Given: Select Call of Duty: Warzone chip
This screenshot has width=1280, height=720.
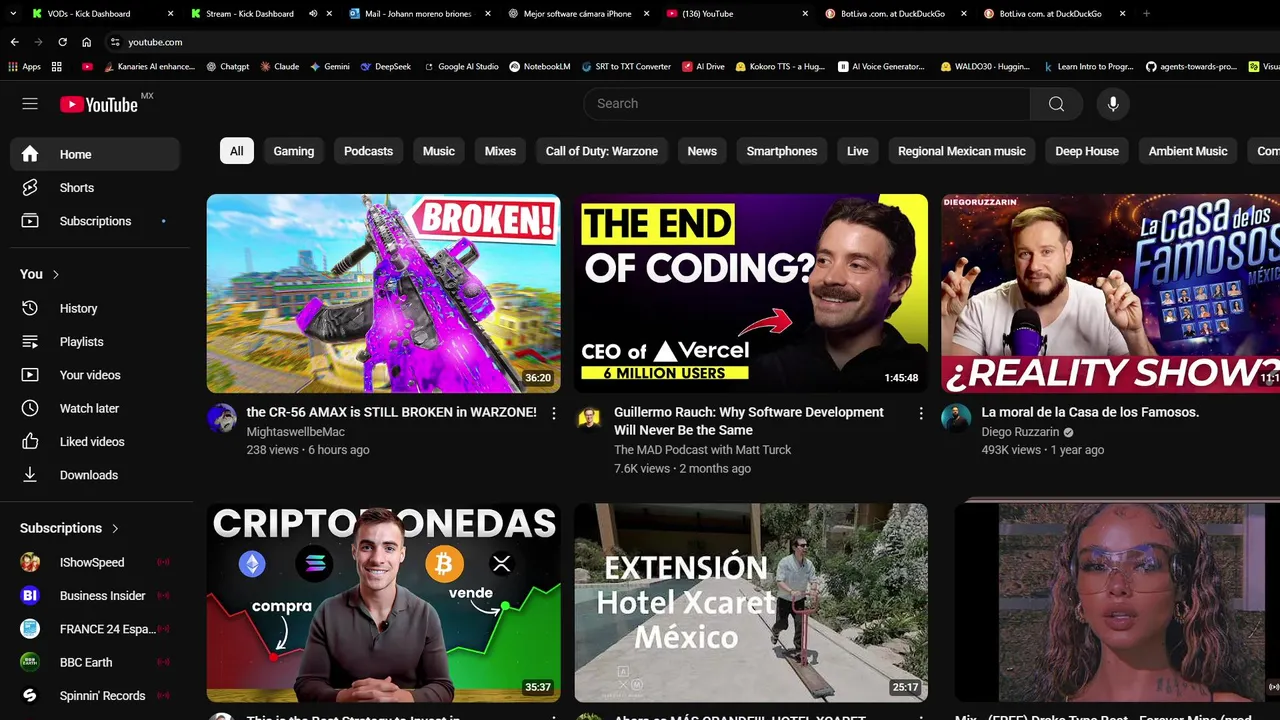Looking at the screenshot, I should pos(602,151).
